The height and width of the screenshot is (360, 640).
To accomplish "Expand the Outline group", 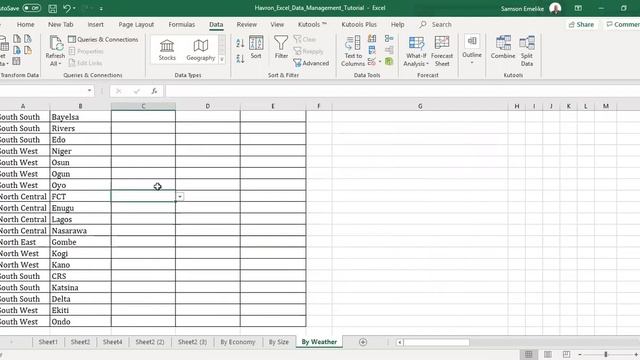I will click(472, 50).
